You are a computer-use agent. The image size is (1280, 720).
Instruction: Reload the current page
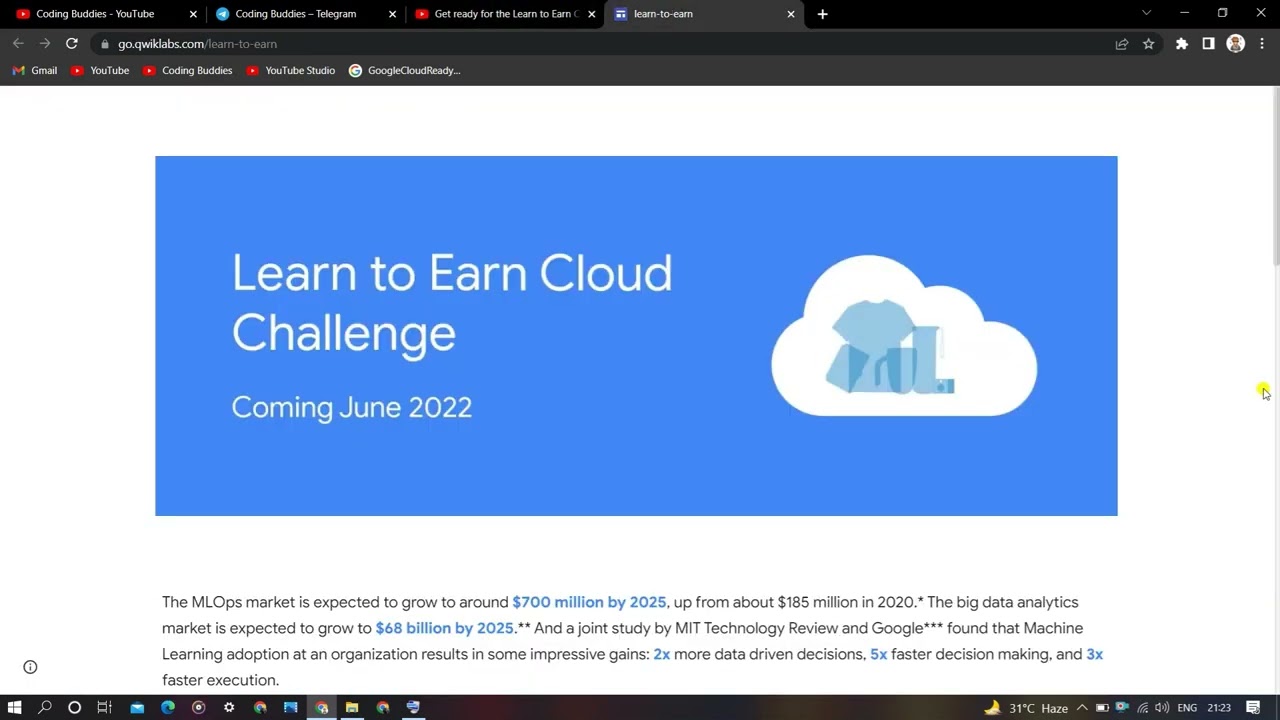(x=71, y=43)
